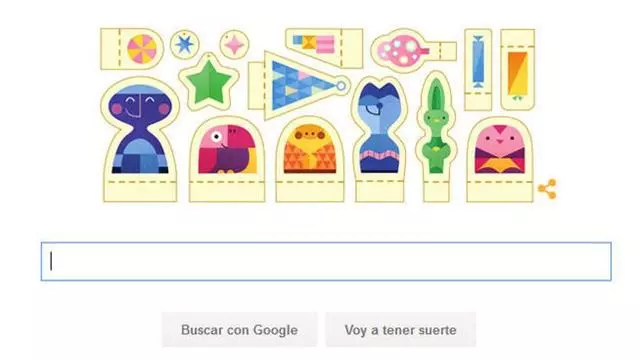This screenshot has width=640, height=360.
Task: Click the blue cat-shaped figure cutout
Action: 380,139
